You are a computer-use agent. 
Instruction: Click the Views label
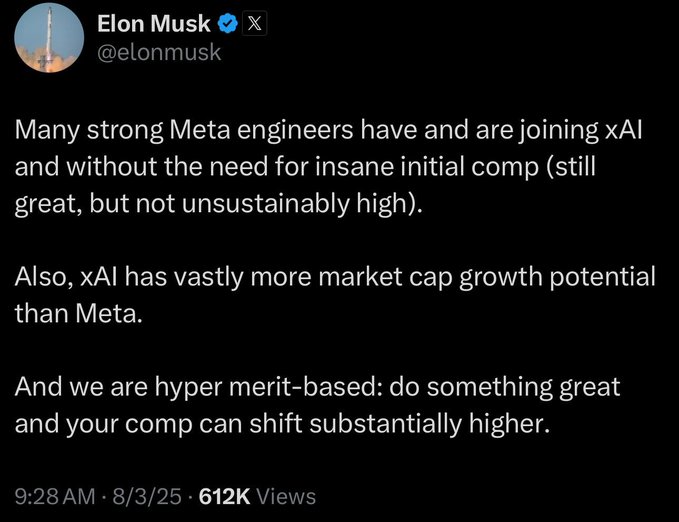[x=286, y=496]
